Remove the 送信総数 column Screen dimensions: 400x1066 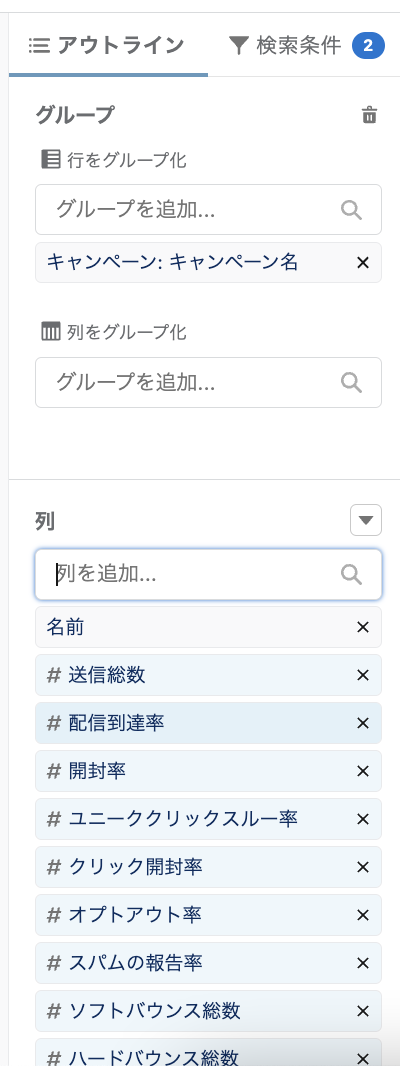click(x=363, y=675)
